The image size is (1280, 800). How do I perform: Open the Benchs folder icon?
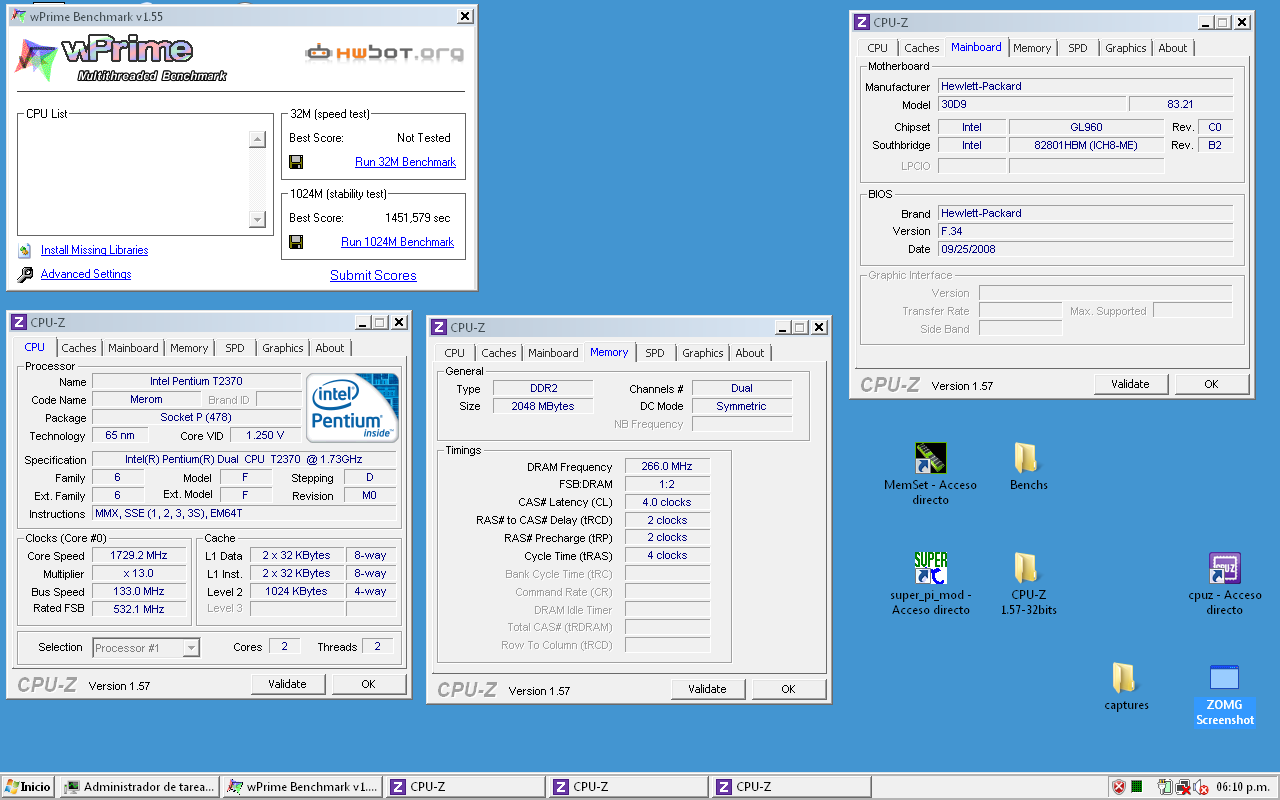point(1026,459)
